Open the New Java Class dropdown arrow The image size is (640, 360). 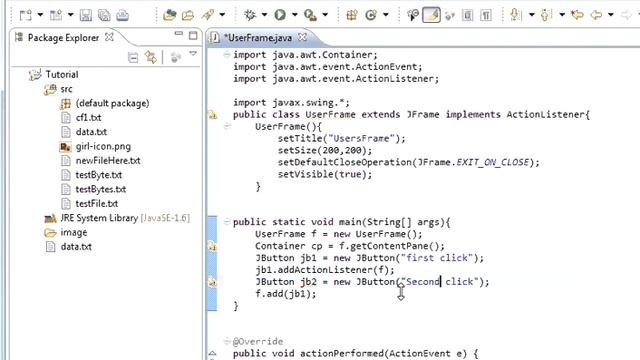[x=386, y=15]
